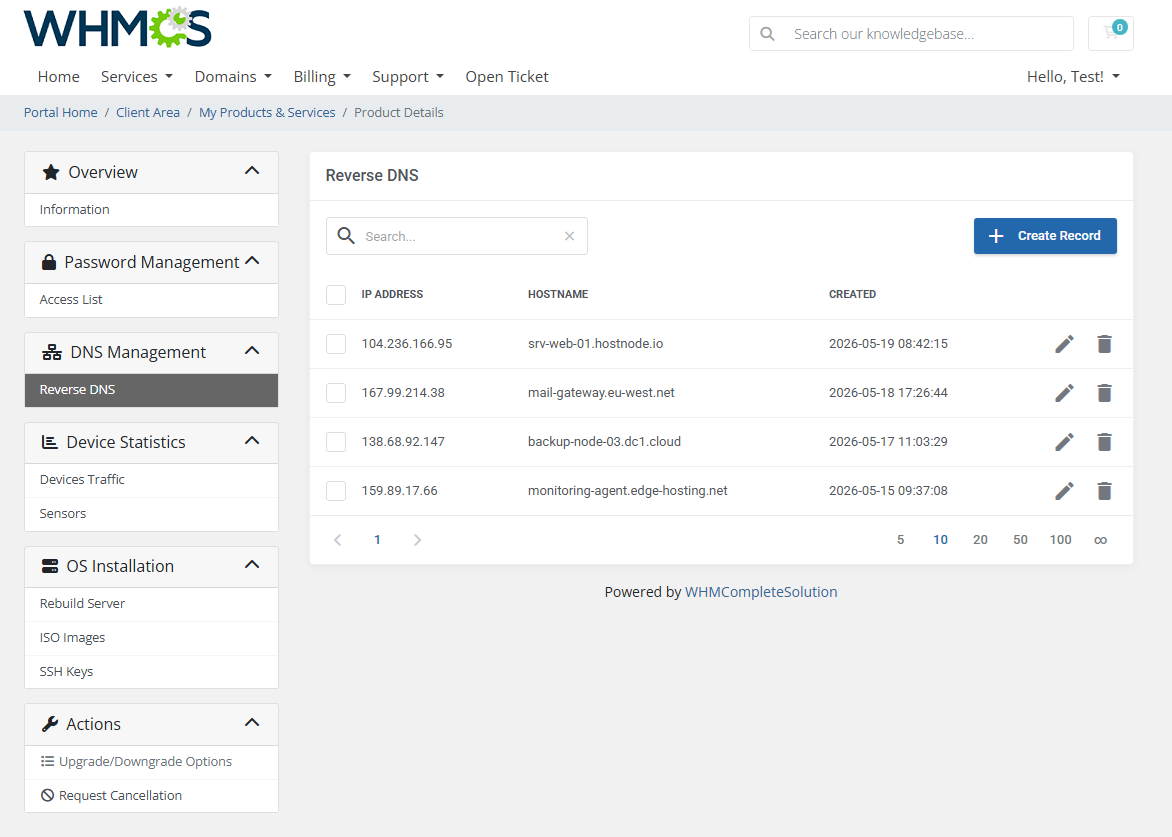
Task: Open the WHMCompleteSolution footer link
Action: tap(761, 592)
